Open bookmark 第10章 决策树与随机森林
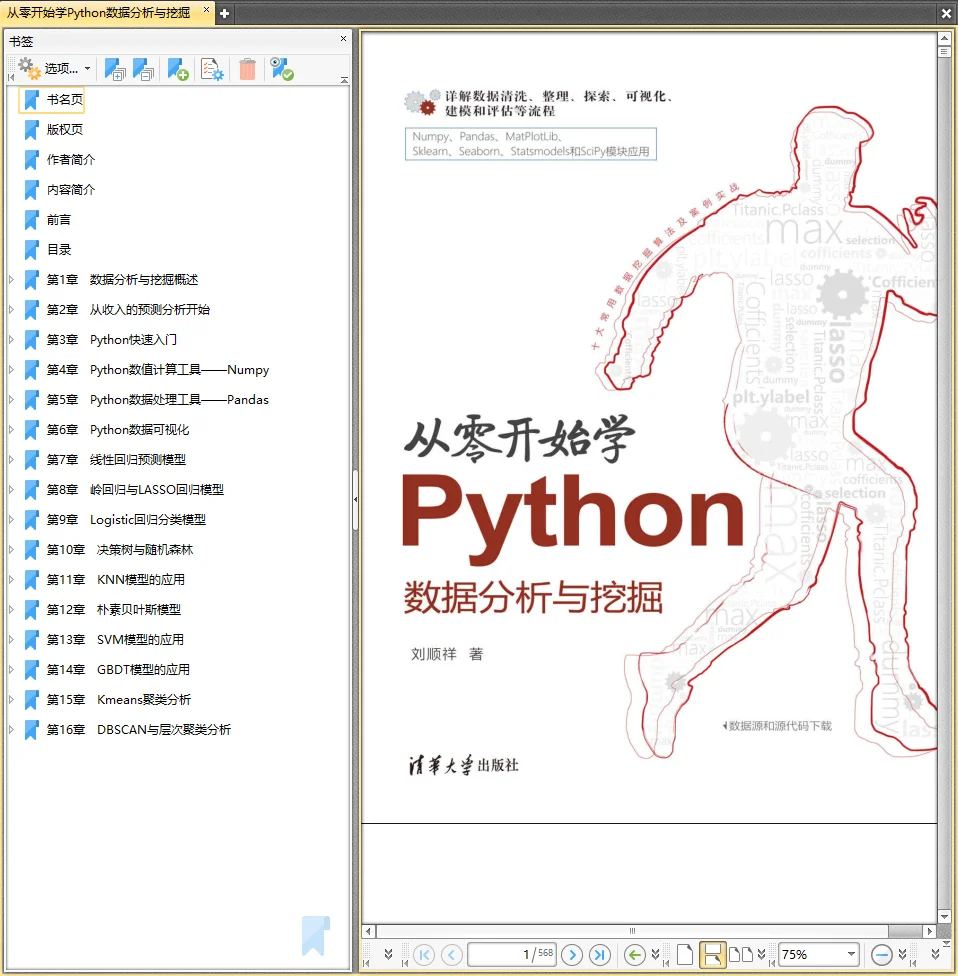Screen dimensions: 958x976 click(120, 550)
